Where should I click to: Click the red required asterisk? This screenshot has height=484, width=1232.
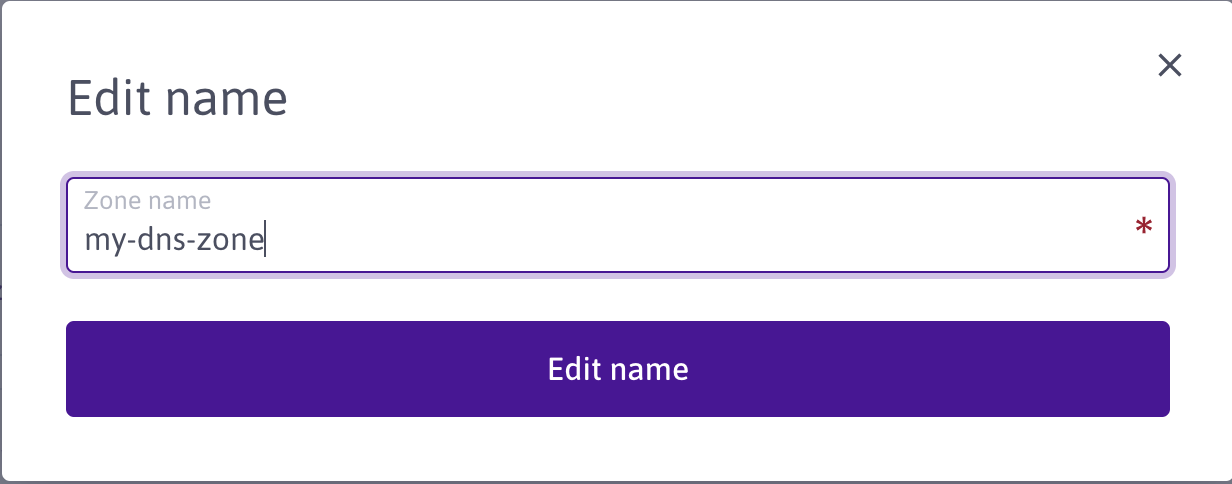[x=1143, y=228]
